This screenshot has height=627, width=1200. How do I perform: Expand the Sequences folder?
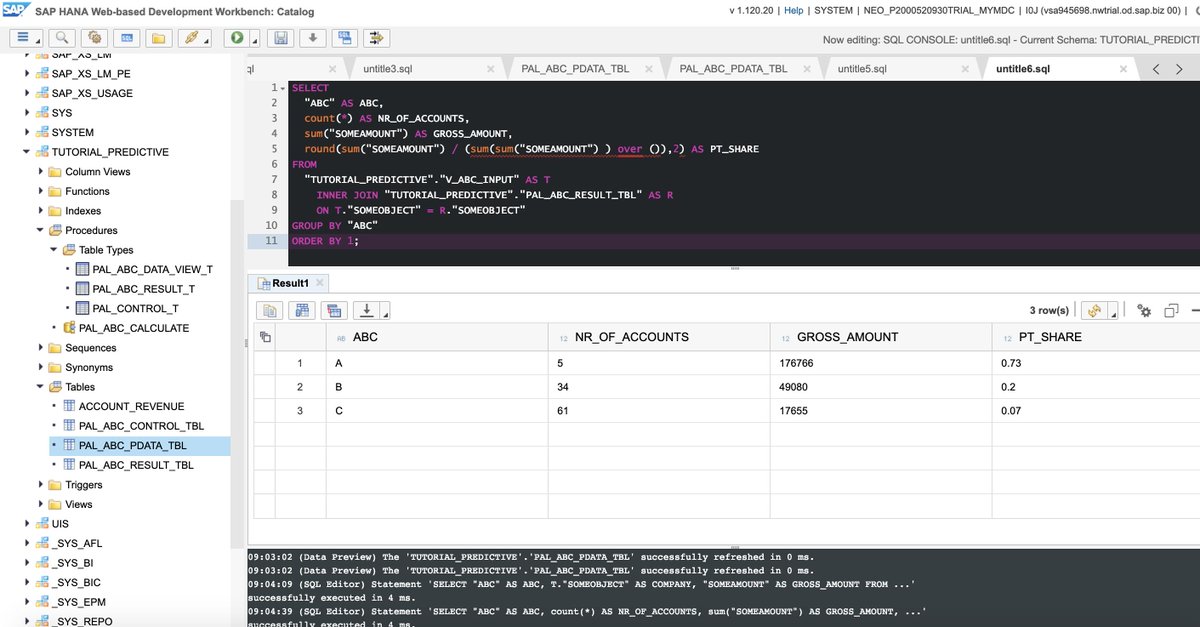point(41,348)
